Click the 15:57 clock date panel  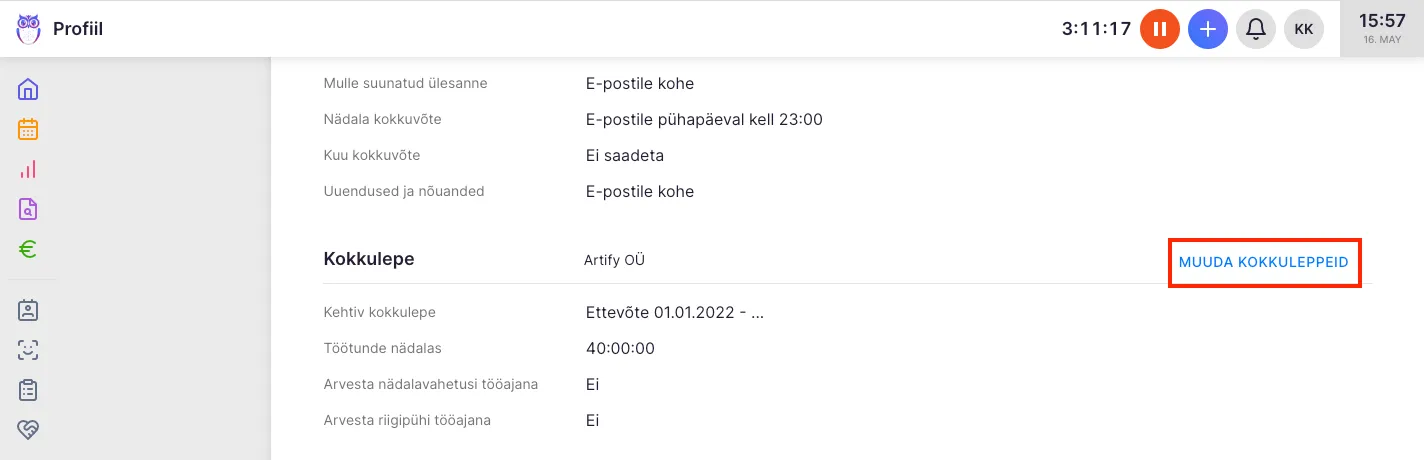click(x=1382, y=28)
